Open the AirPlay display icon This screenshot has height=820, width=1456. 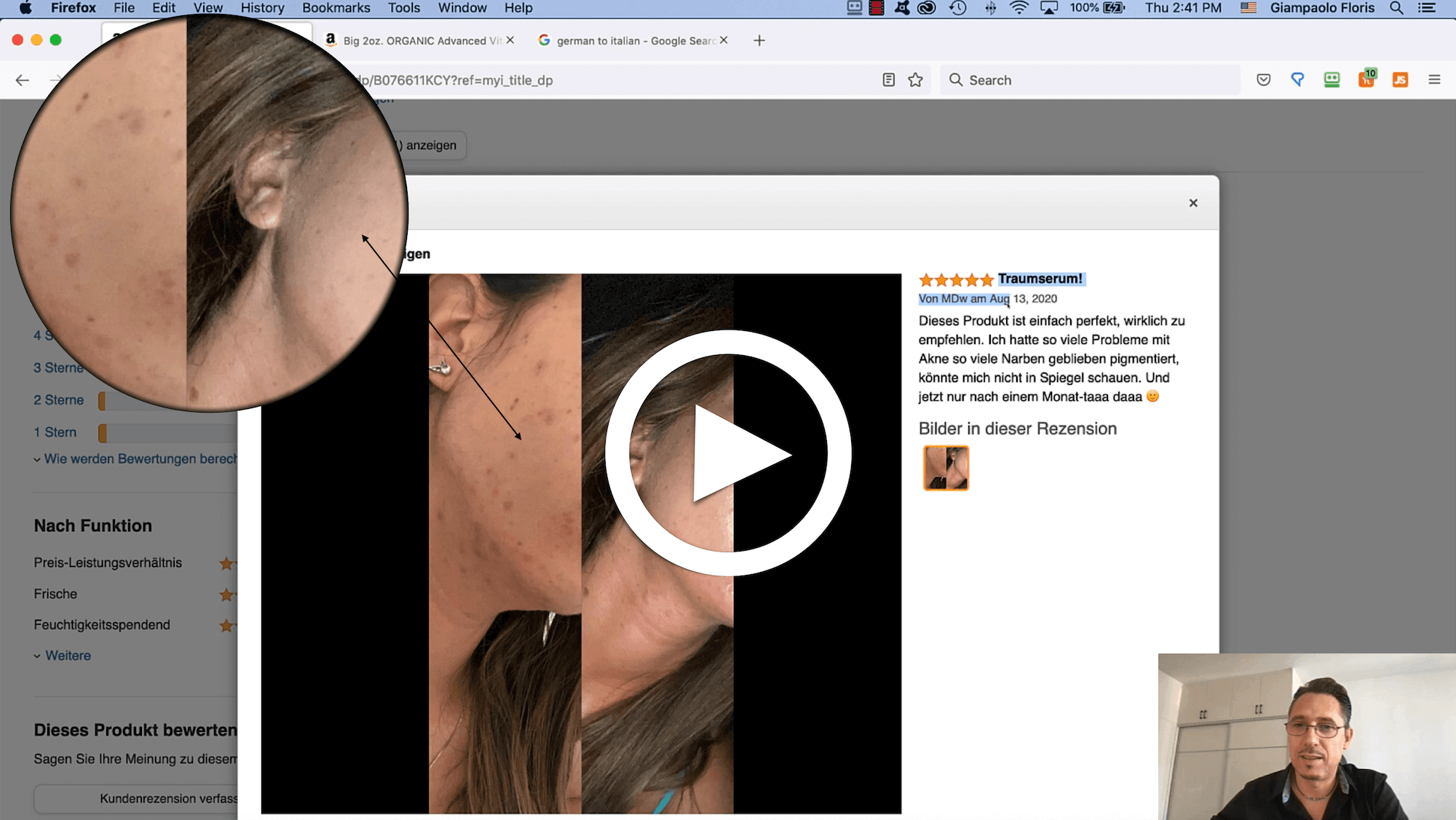(1048, 8)
